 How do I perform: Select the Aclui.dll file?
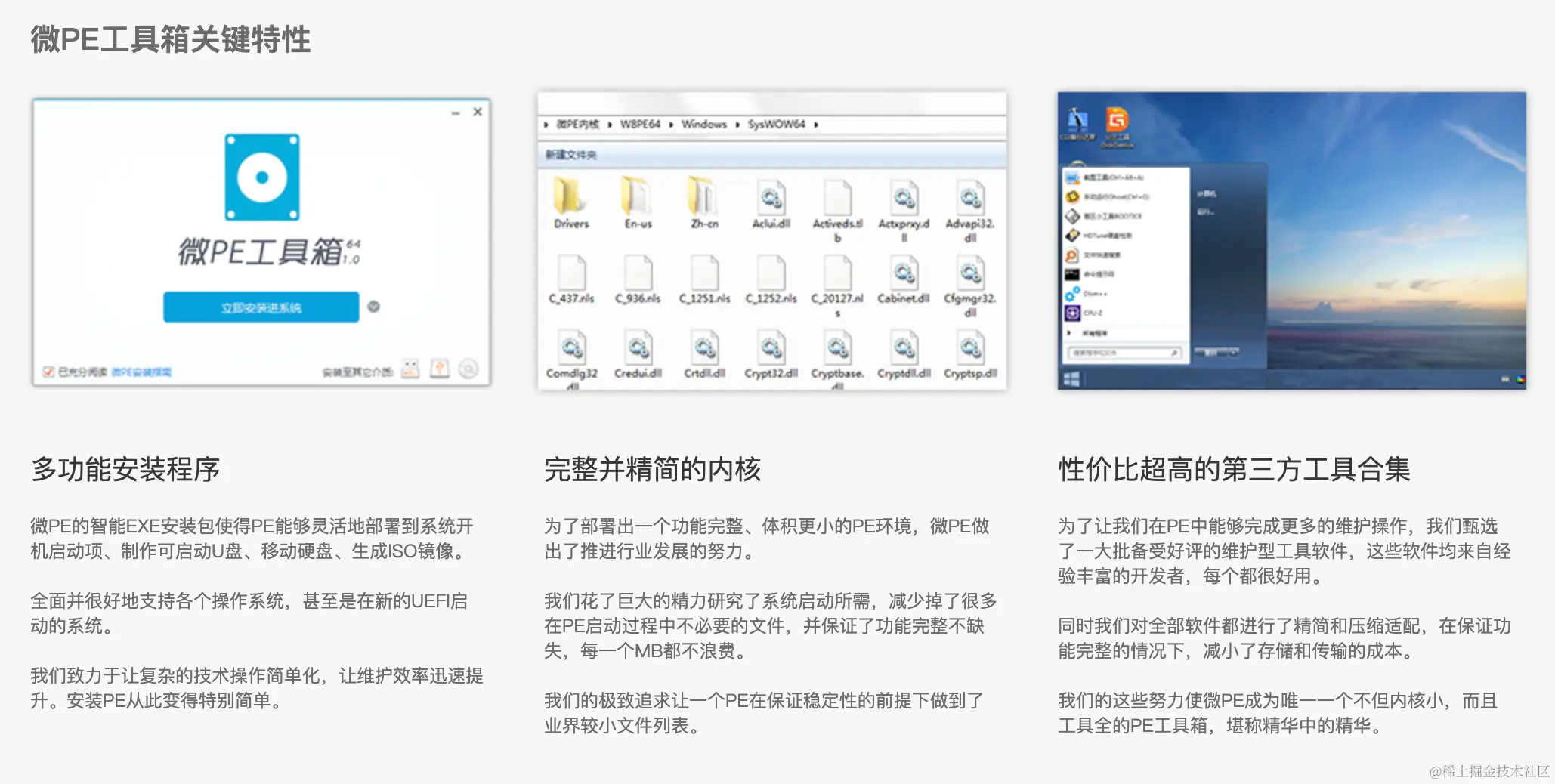click(x=771, y=204)
